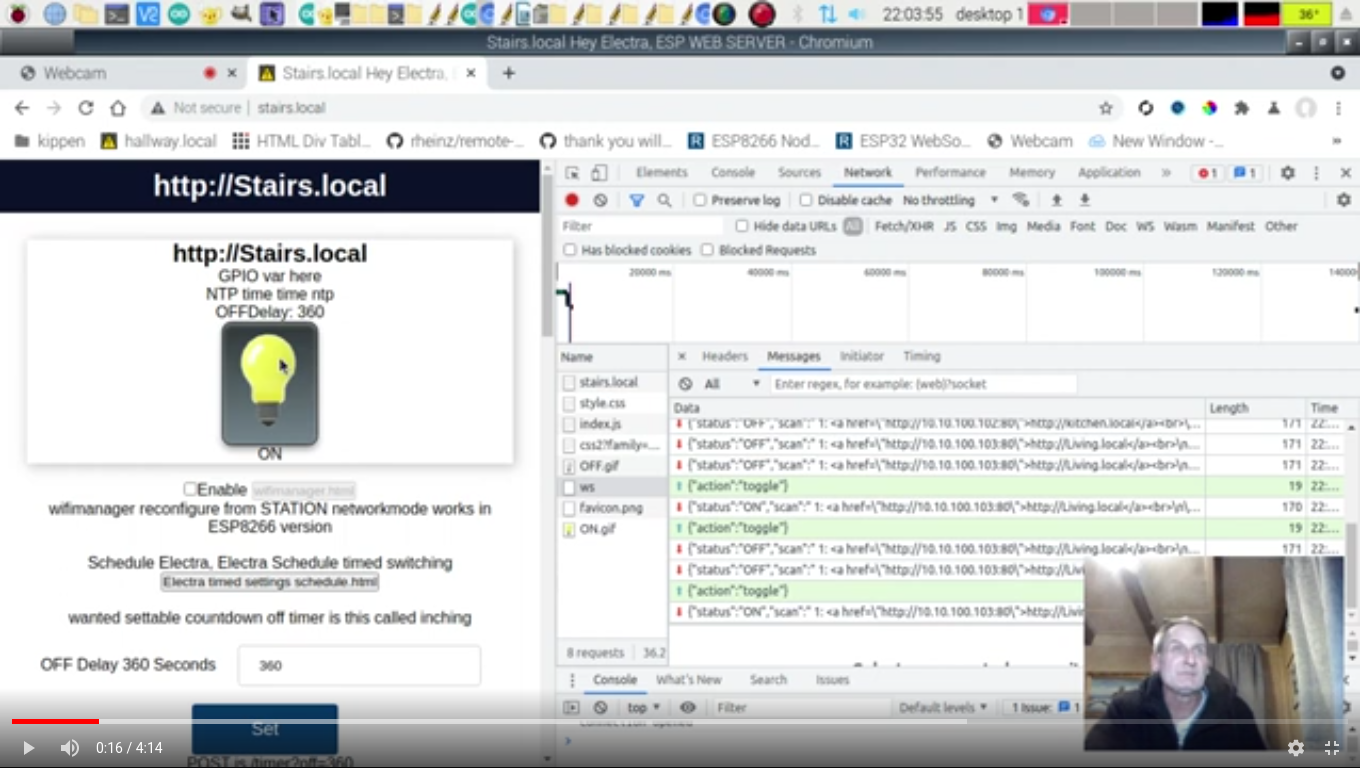
Task: Toggle the device toolbar icon in DevTools
Action: 597,172
